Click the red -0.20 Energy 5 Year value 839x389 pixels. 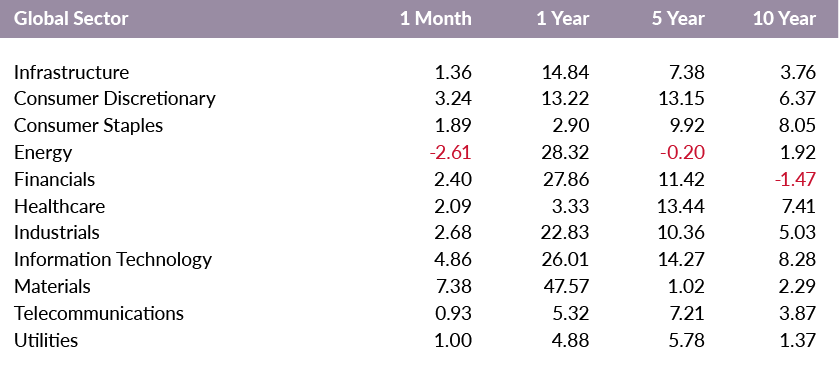click(x=682, y=152)
